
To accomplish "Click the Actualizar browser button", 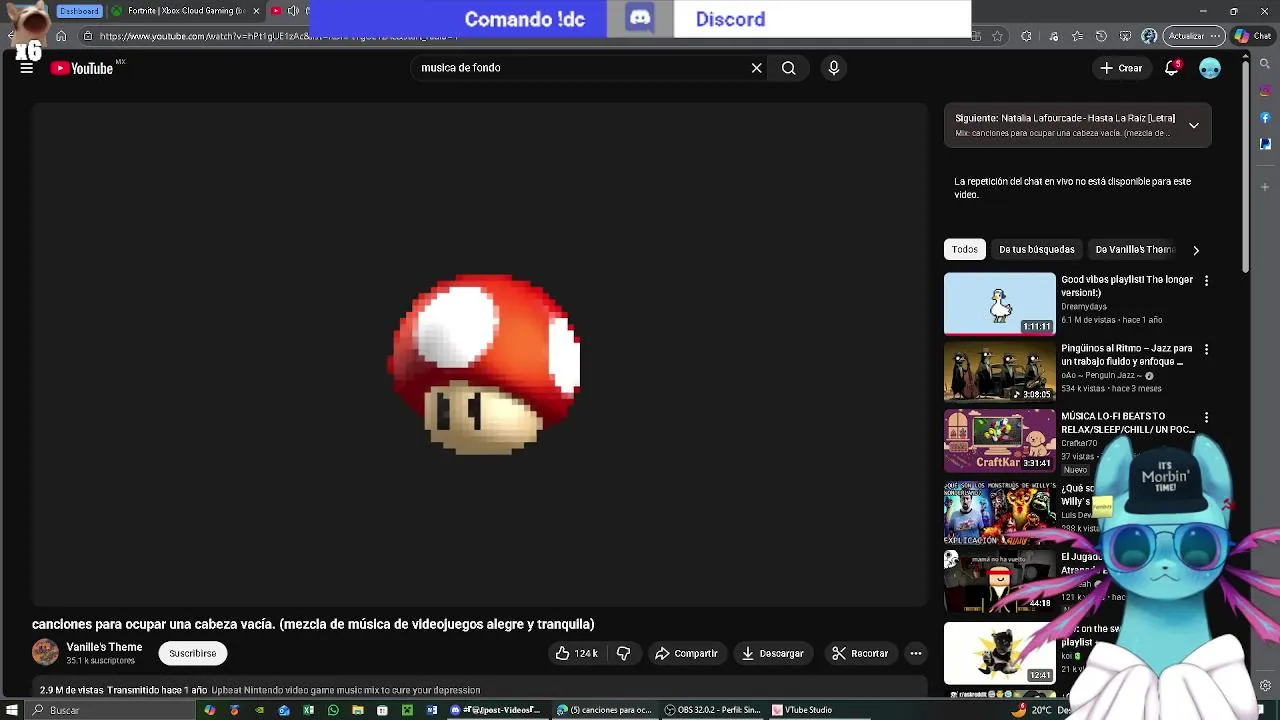I will (x=1194, y=36).
